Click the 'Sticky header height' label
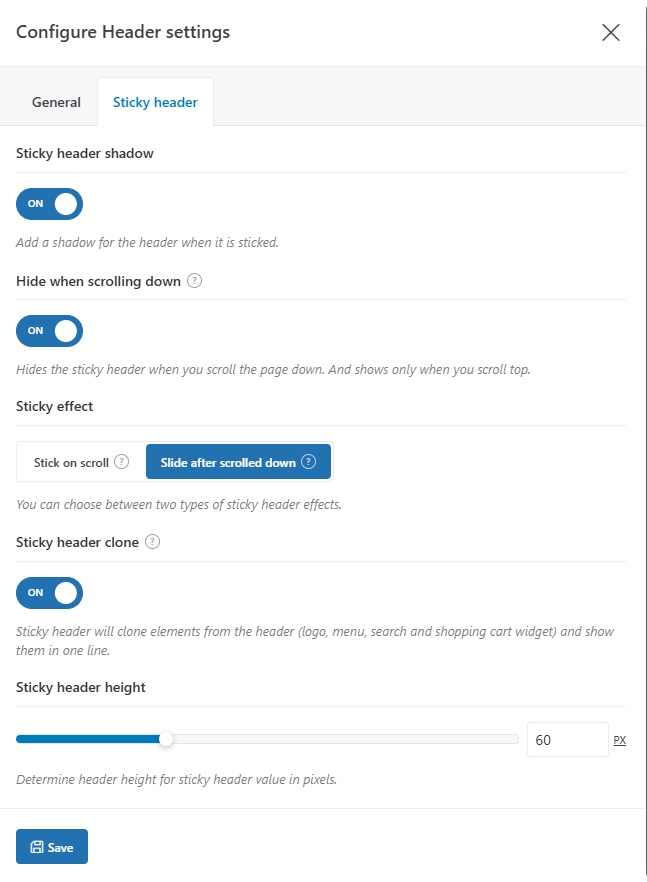 coord(80,687)
